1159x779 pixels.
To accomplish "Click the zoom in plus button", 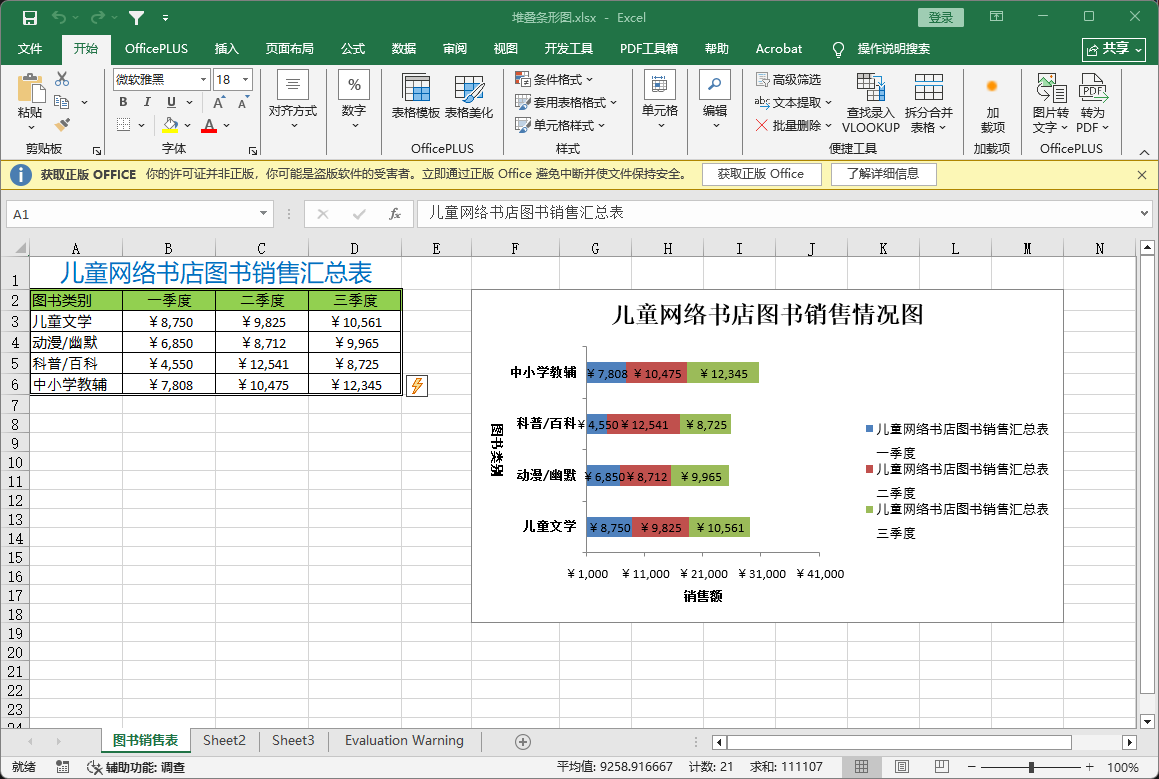I will pos(1090,767).
